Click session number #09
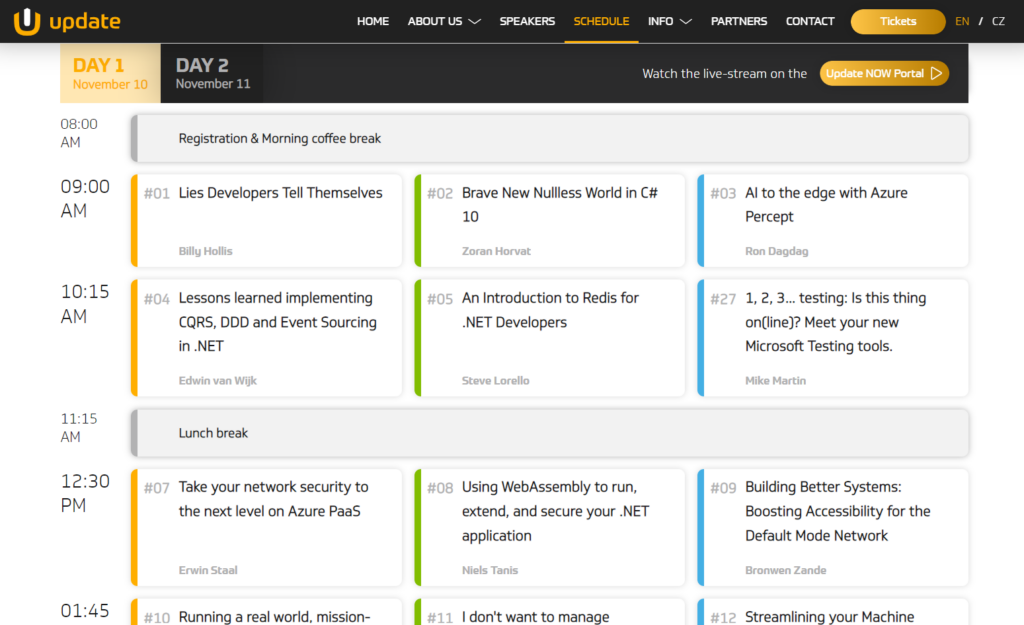 tap(723, 489)
